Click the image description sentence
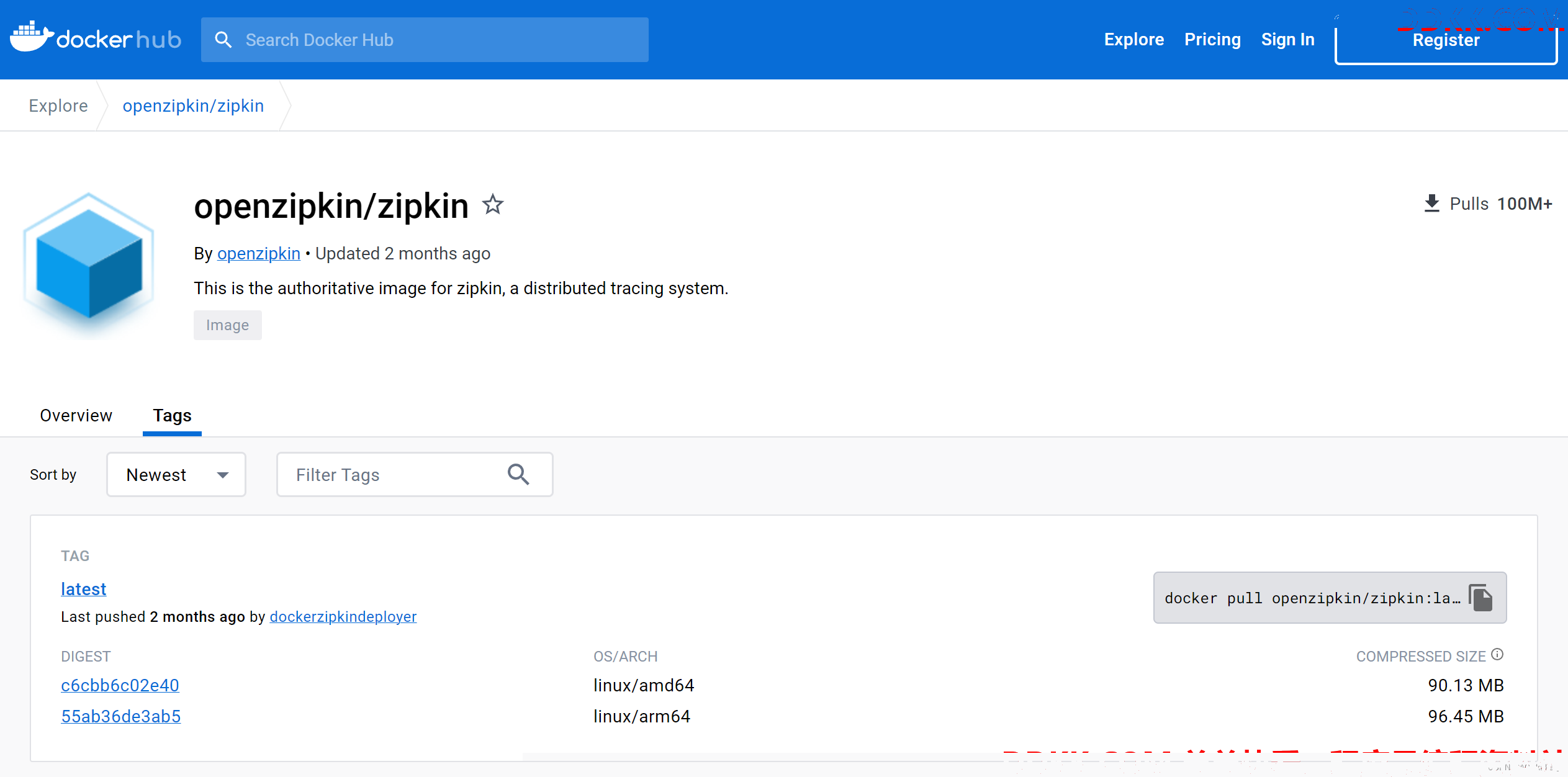 click(461, 288)
